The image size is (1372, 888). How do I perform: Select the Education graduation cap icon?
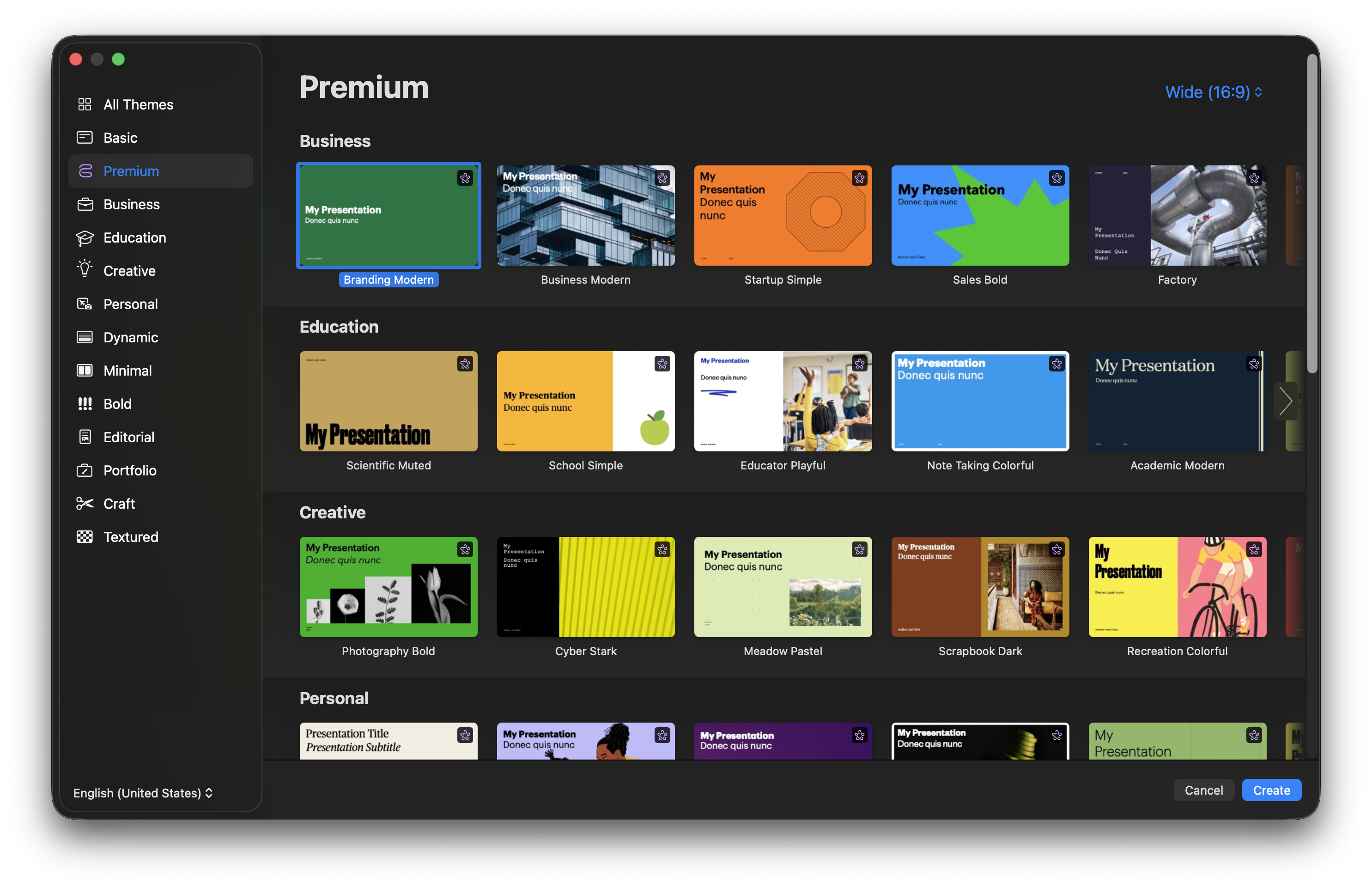click(x=85, y=237)
